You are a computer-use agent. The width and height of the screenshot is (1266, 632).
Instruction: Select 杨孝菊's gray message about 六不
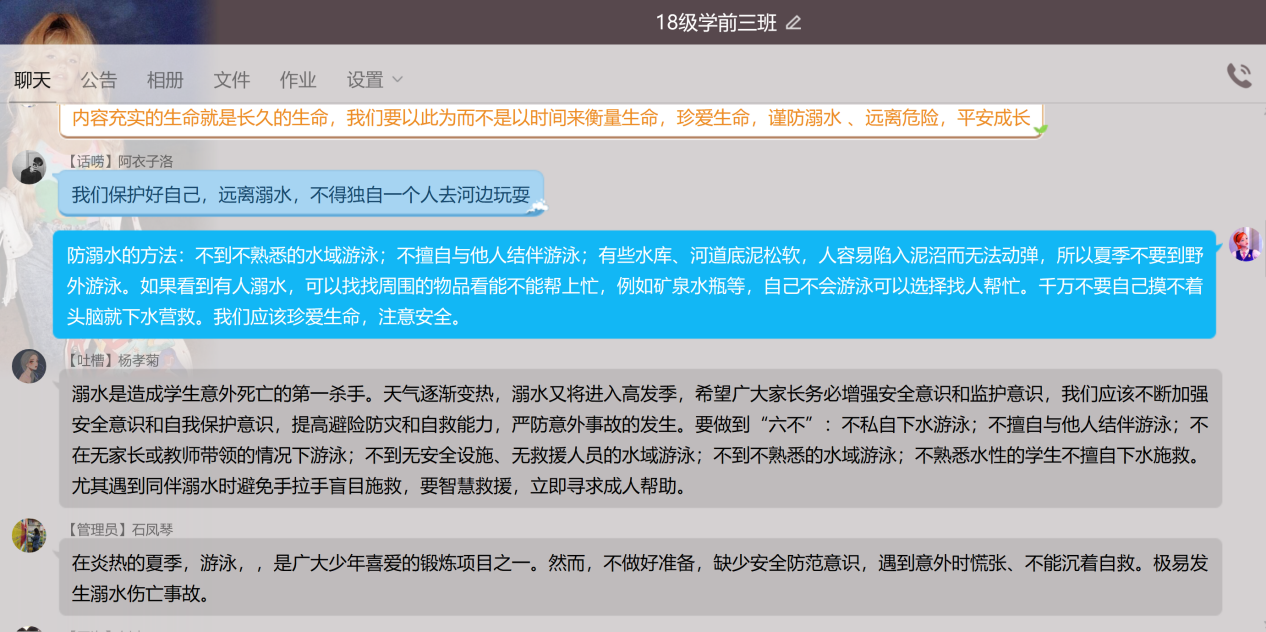pyautogui.click(x=640, y=440)
